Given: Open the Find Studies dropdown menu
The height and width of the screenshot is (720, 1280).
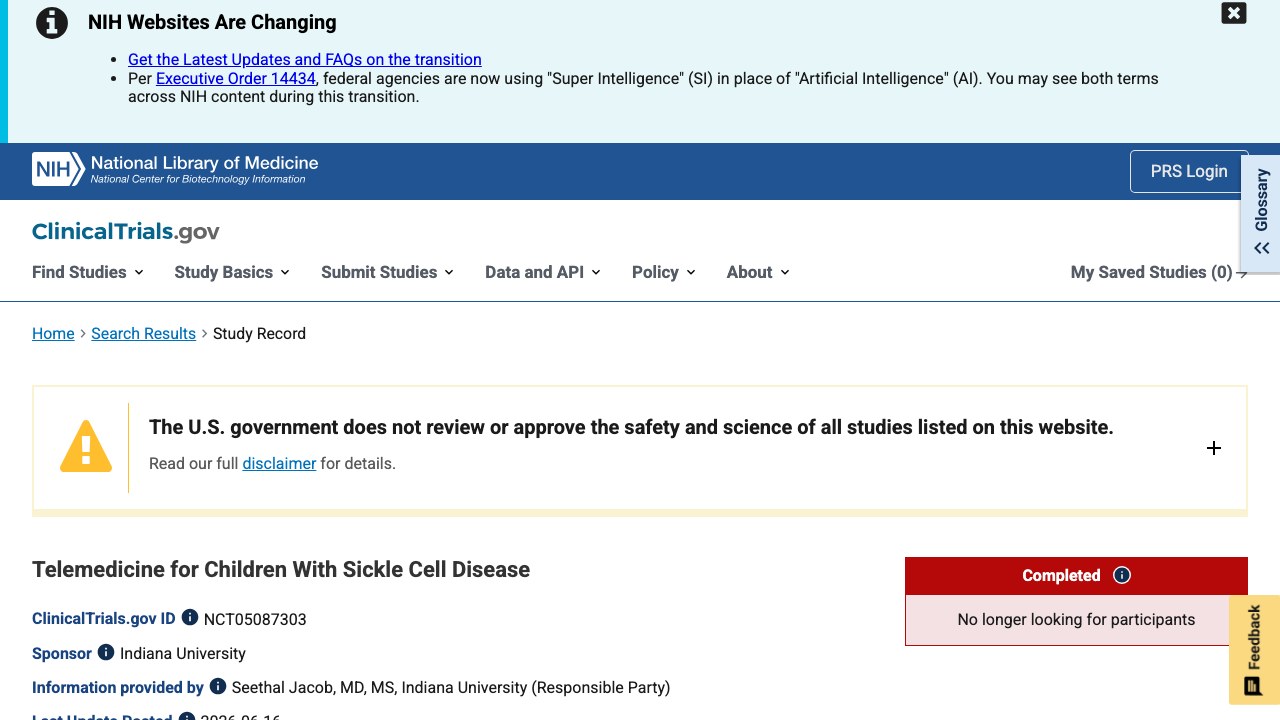Looking at the screenshot, I should 88,272.
